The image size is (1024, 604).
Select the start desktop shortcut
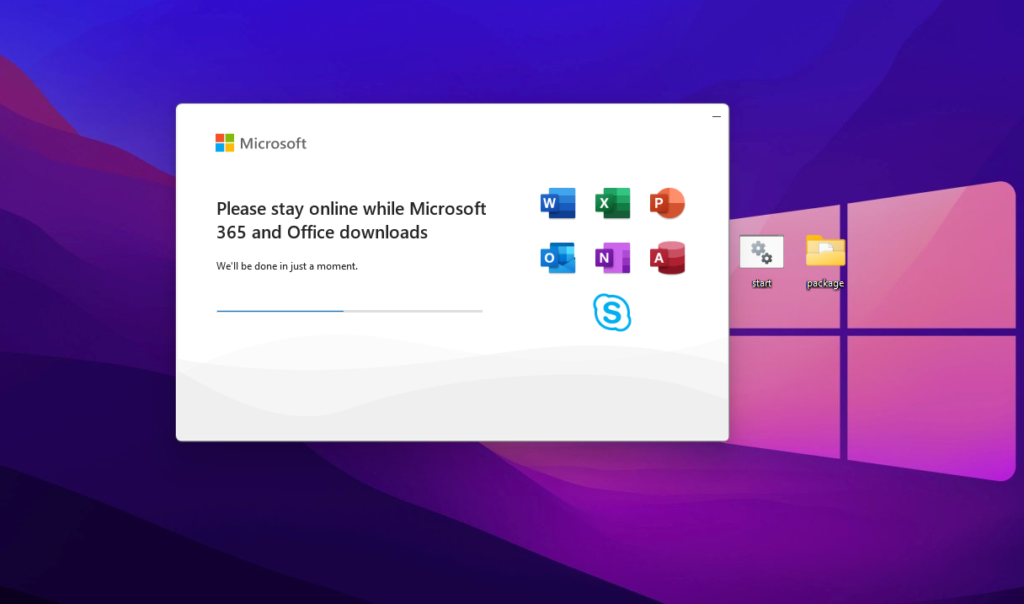coord(761,261)
